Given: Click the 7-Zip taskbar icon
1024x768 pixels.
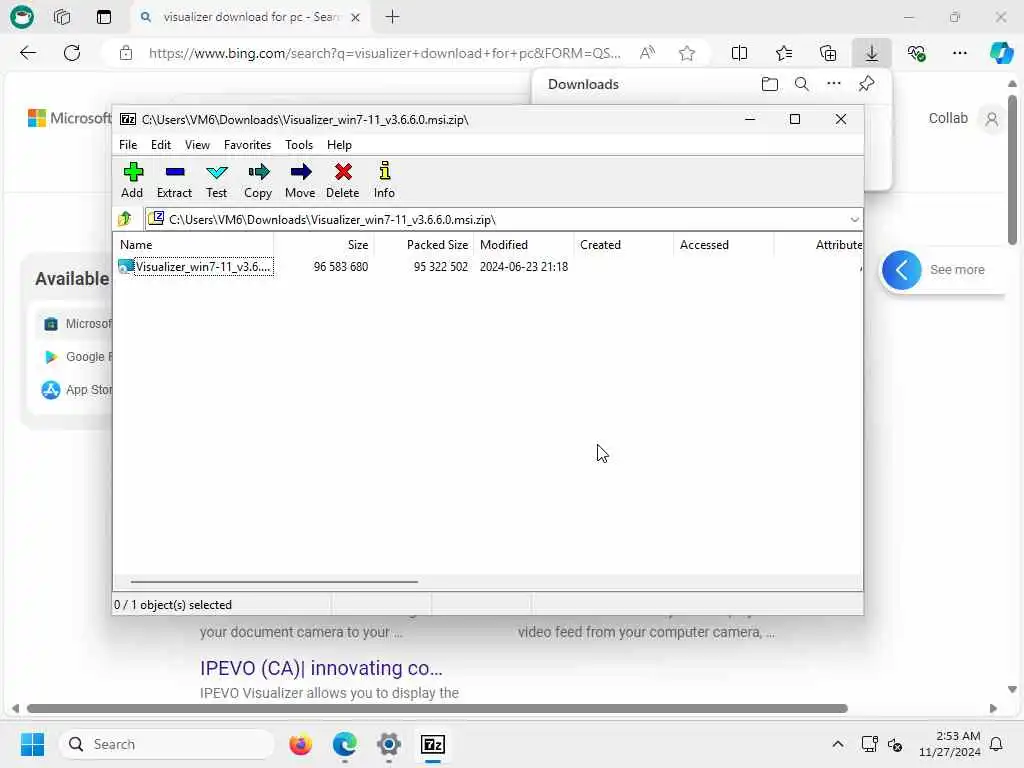Looking at the screenshot, I should point(433,744).
